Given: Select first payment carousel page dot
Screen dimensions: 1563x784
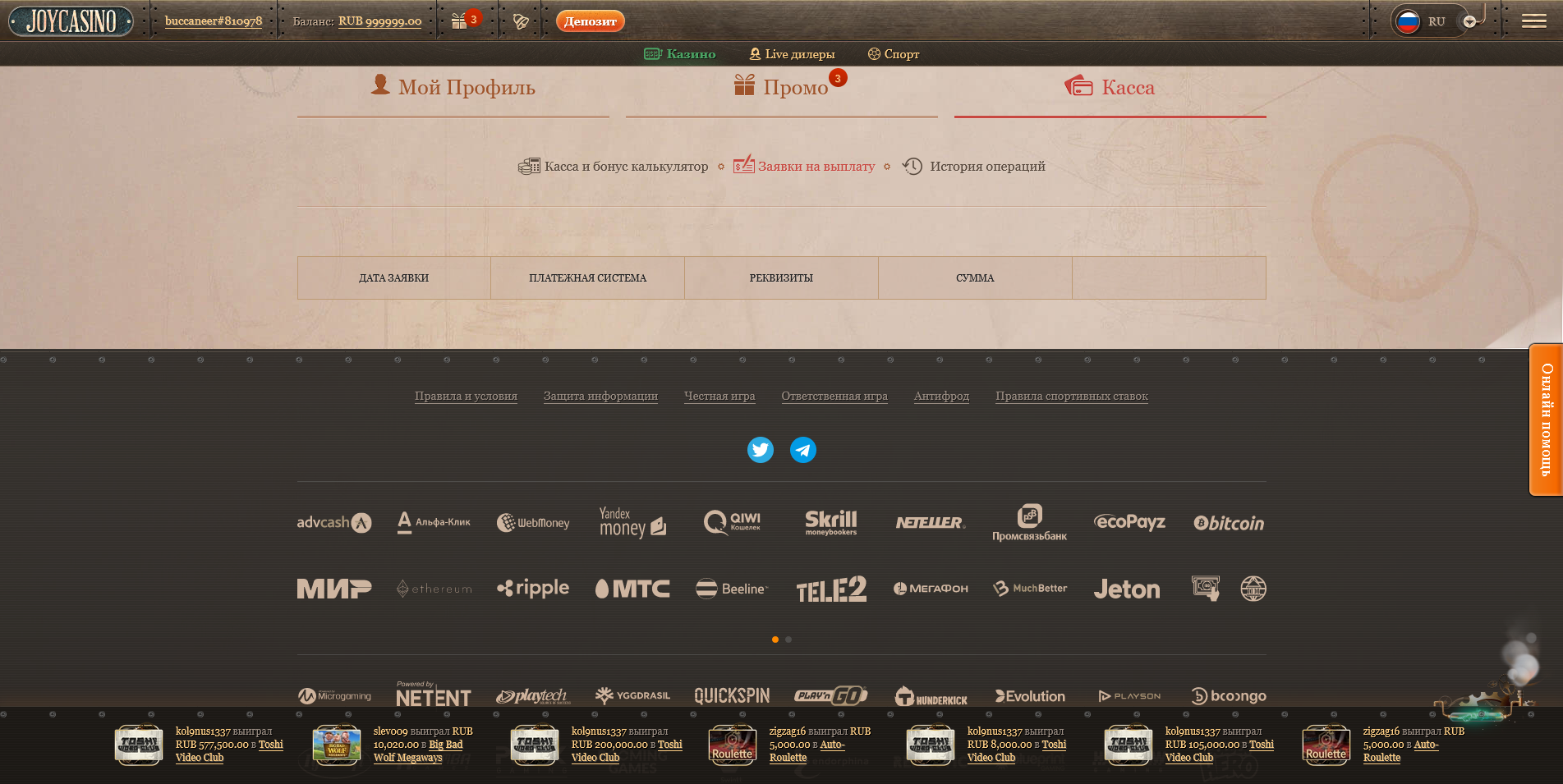Looking at the screenshot, I should pyautogui.click(x=775, y=640).
